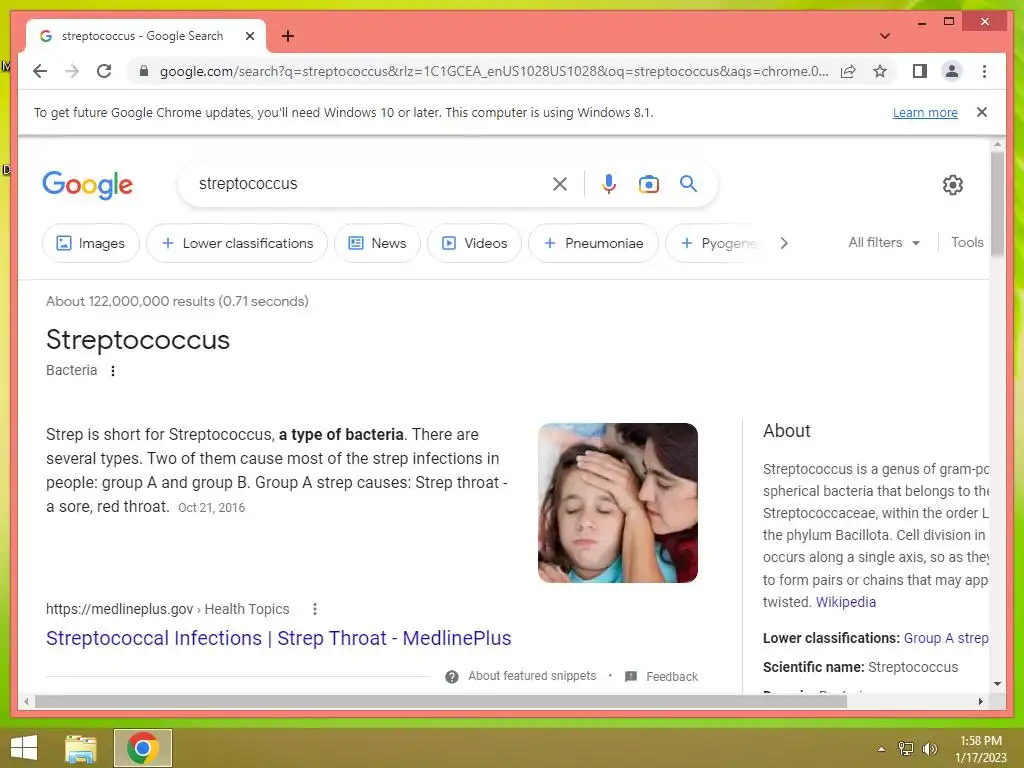Add the Pneumoniae filter chip

(x=594, y=243)
